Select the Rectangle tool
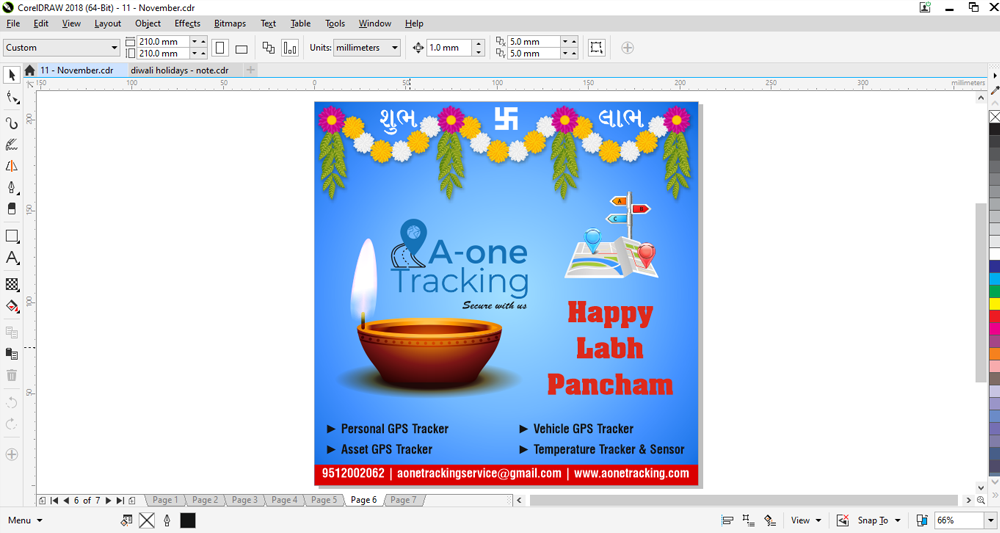 coord(11,236)
